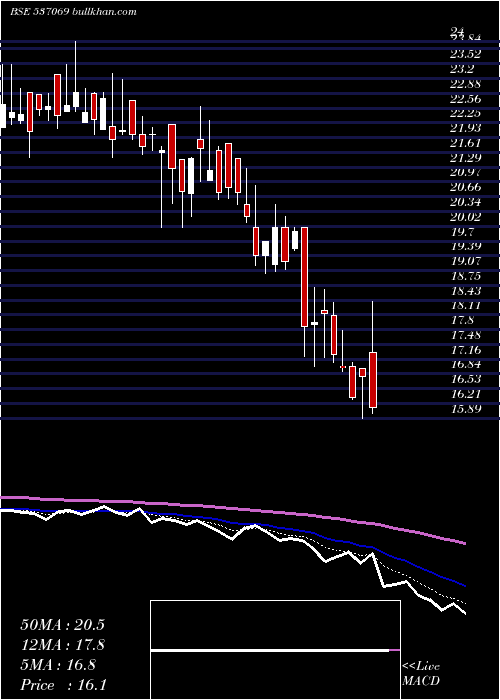The width and height of the screenshot is (500, 700).
Task: Select the 21.93 price axis label
Action: [x=466, y=128]
